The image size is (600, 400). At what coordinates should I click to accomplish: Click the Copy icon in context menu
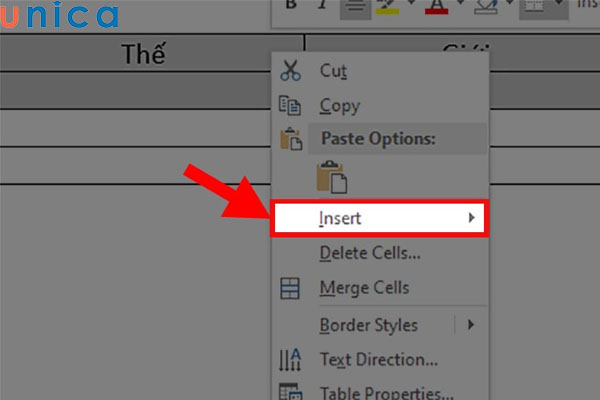tap(291, 105)
